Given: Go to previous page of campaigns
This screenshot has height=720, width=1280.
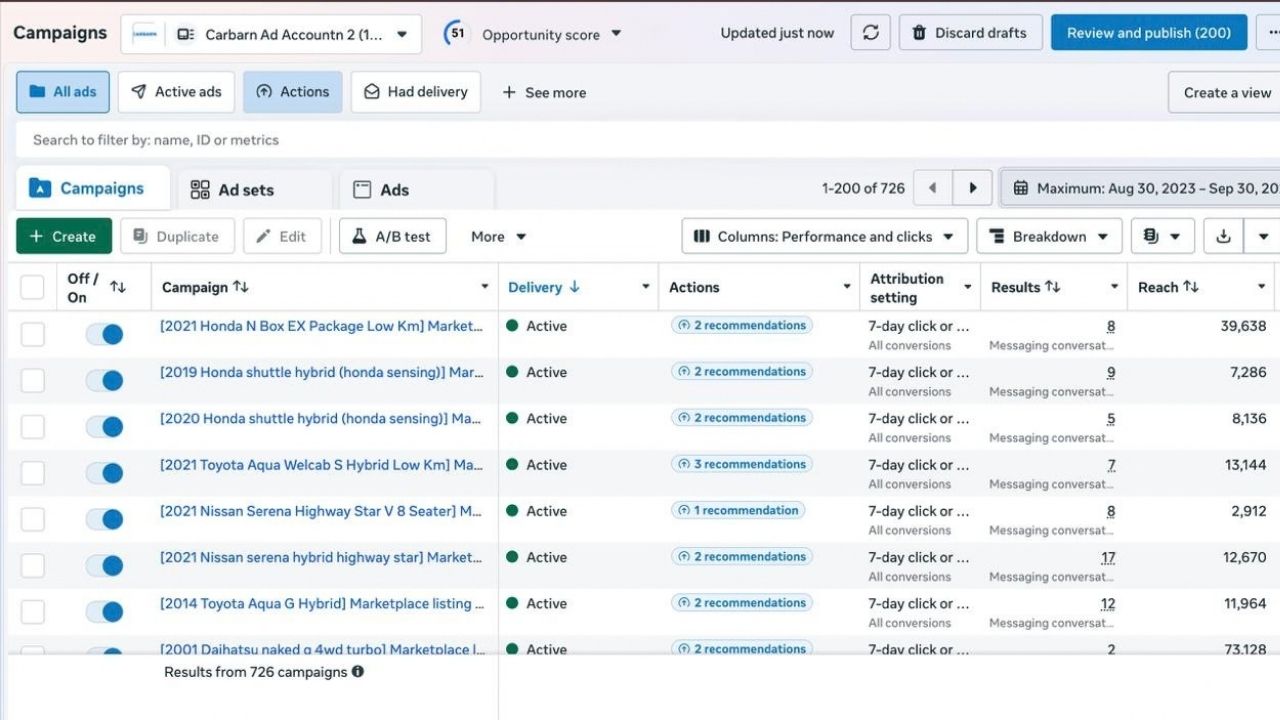Looking at the screenshot, I should coord(933,188).
